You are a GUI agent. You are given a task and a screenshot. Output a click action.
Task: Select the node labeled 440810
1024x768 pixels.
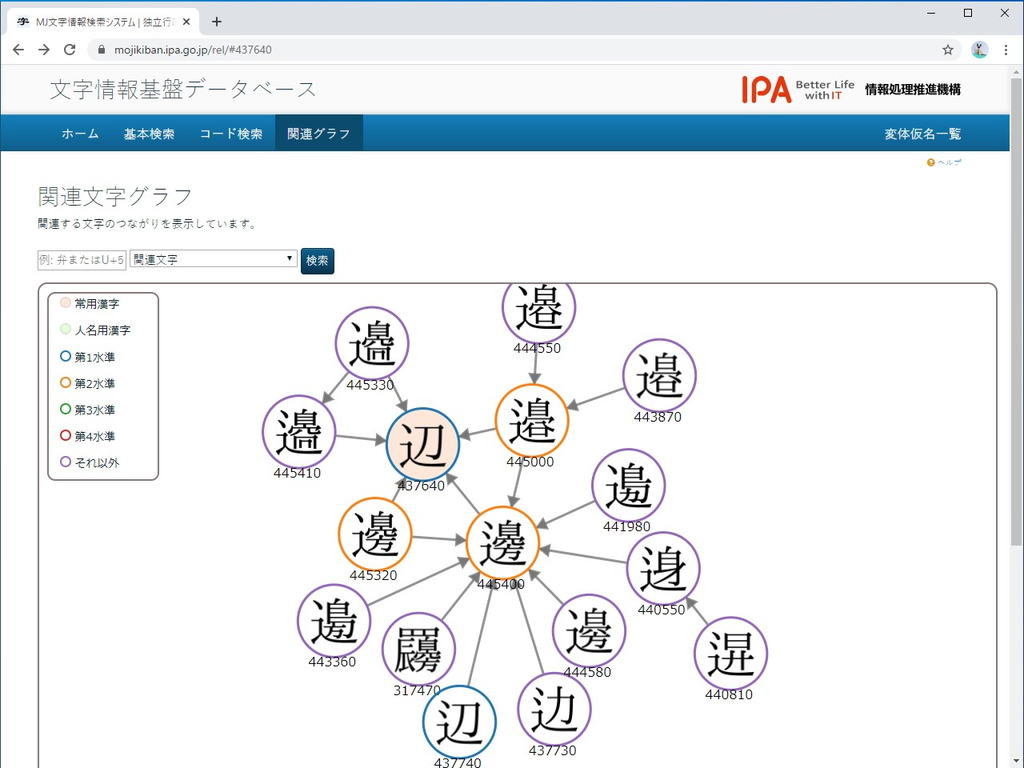(x=731, y=653)
